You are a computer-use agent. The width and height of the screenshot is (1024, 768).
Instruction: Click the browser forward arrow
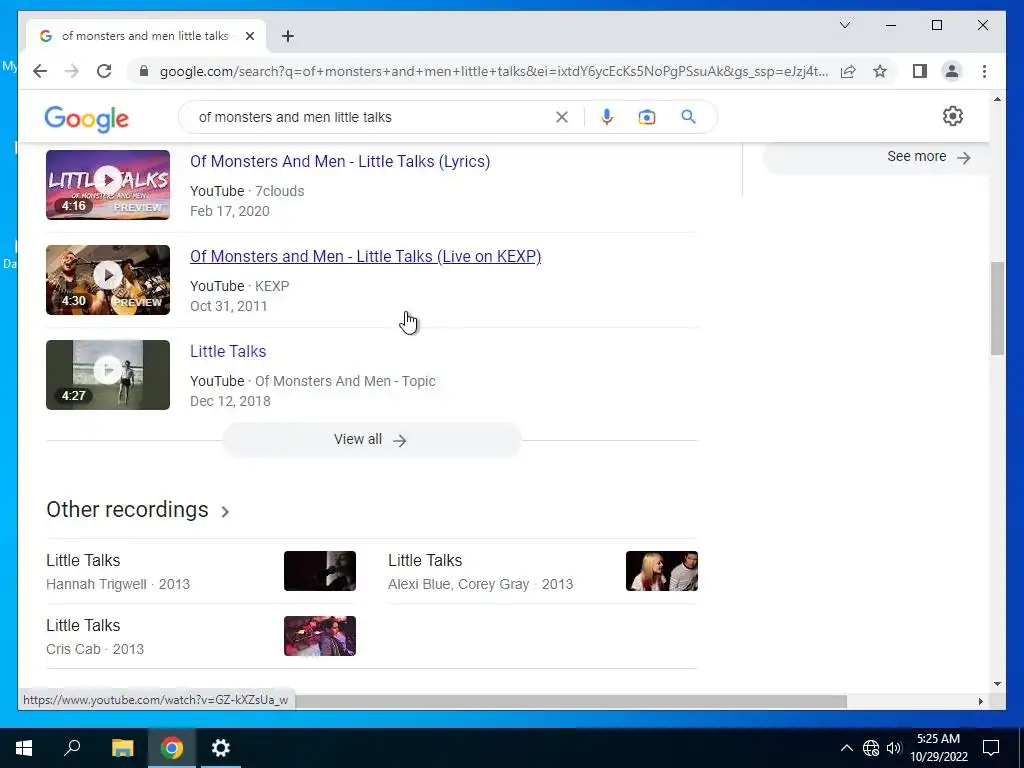(72, 71)
